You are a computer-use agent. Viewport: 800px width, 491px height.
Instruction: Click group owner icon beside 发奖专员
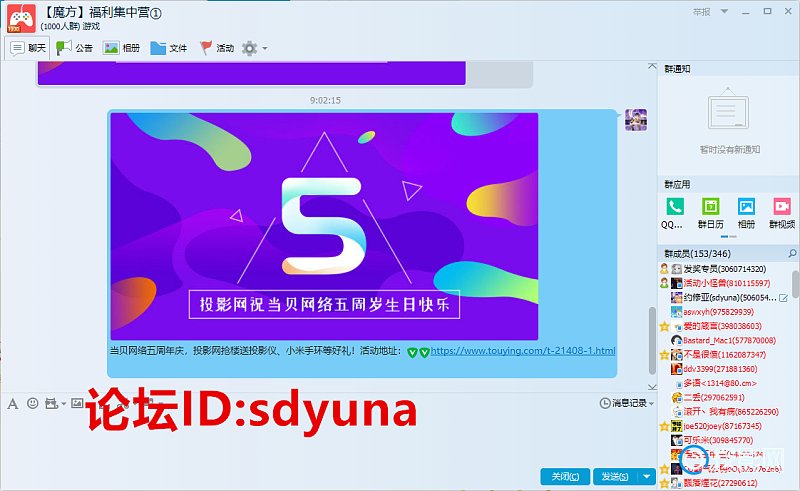[x=664, y=268]
